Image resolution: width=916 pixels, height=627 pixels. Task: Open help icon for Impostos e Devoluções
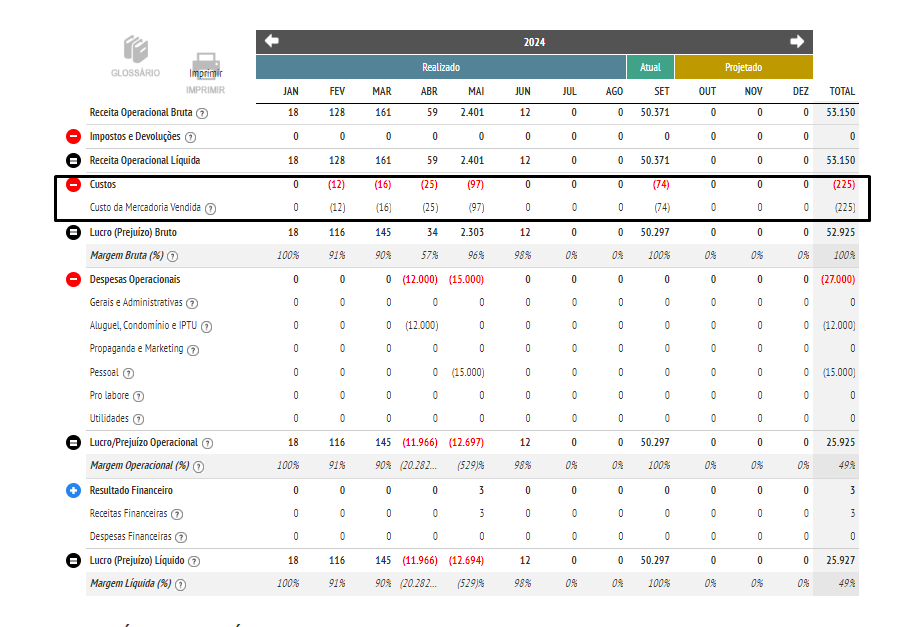[190, 137]
